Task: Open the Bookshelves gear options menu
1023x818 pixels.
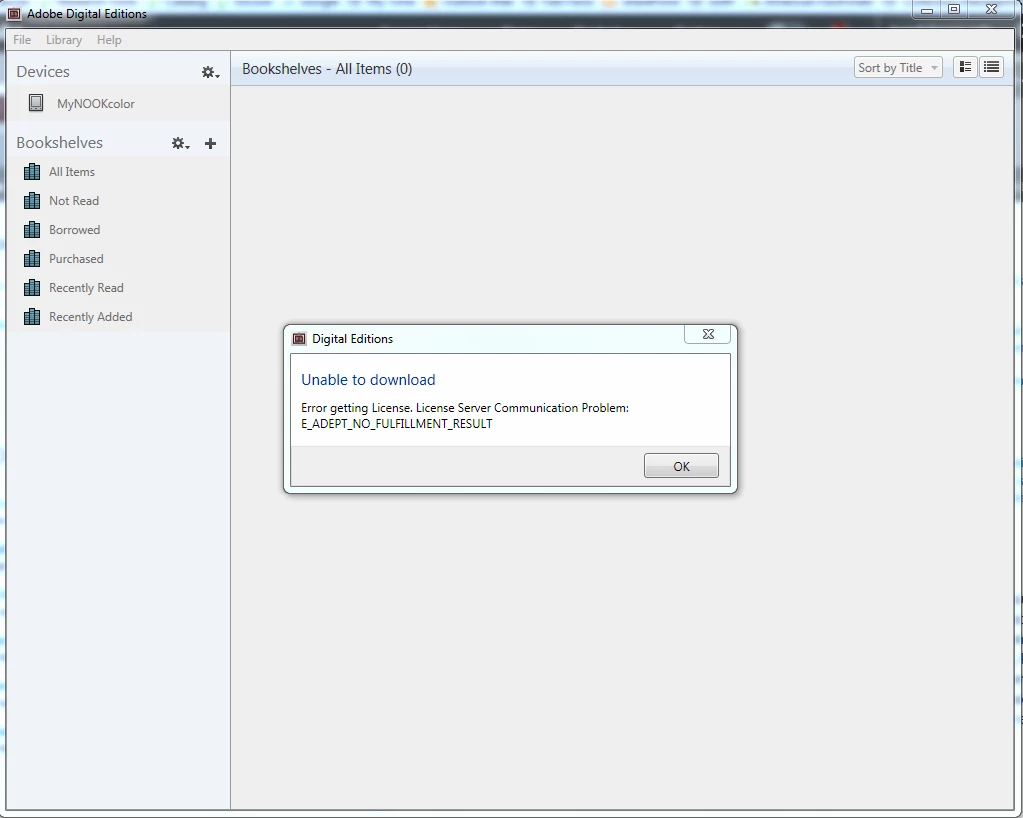Action: pos(180,144)
